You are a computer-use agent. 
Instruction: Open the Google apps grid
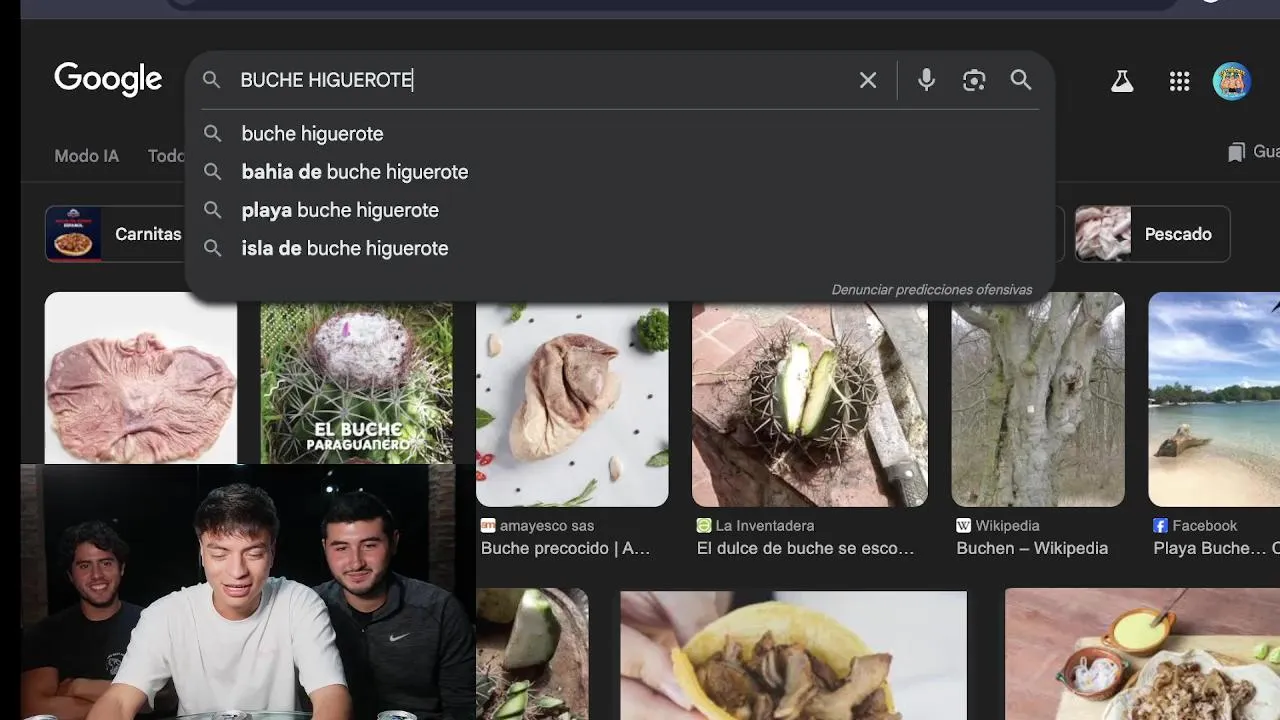[x=1179, y=81]
